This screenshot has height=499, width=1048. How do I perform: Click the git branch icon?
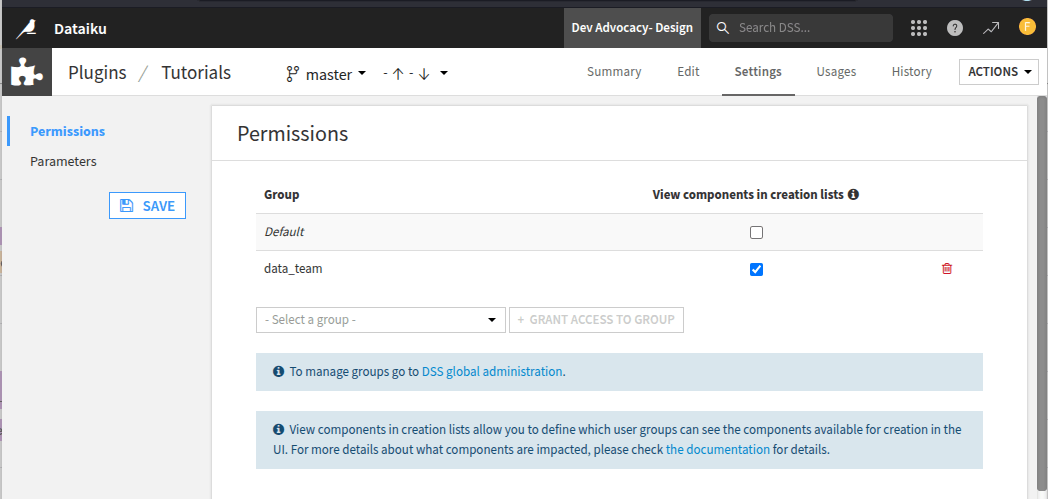click(292, 73)
